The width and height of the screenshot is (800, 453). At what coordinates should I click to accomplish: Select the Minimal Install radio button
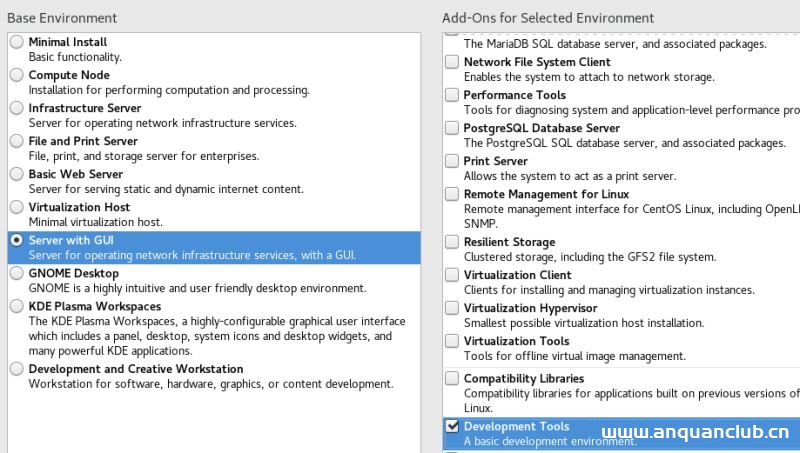click(x=17, y=43)
